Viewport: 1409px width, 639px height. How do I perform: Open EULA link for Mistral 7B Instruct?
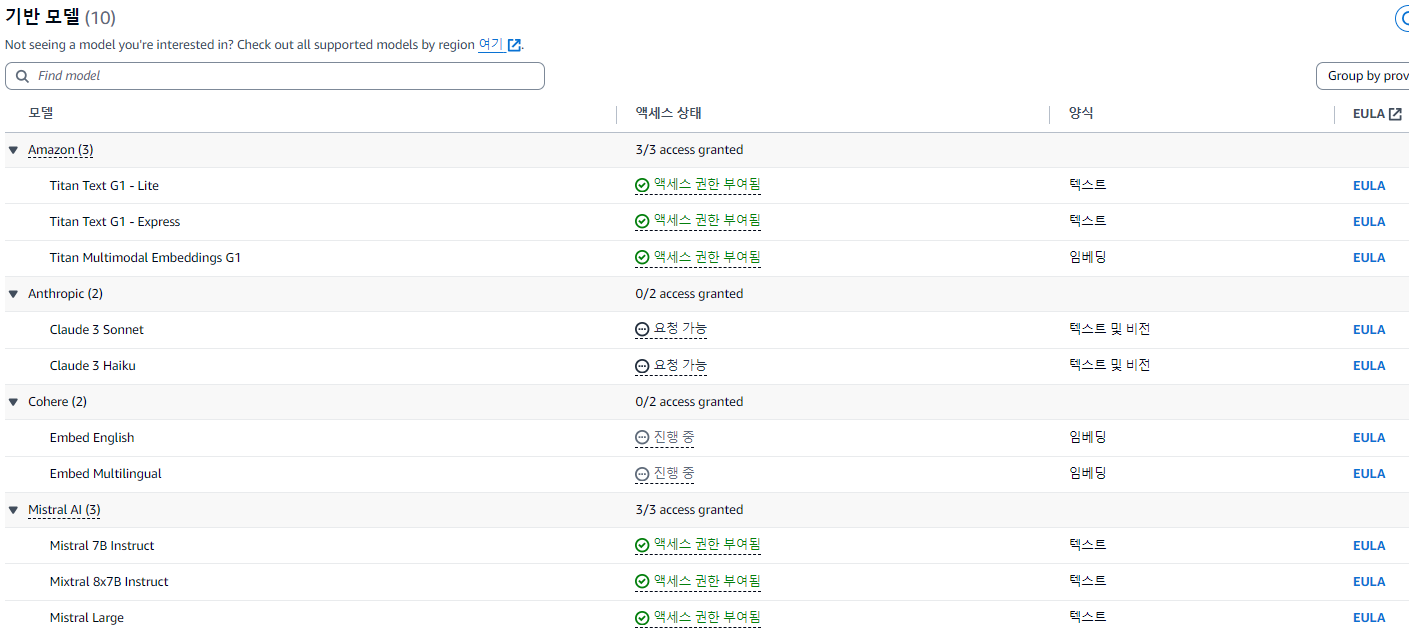tap(1369, 546)
